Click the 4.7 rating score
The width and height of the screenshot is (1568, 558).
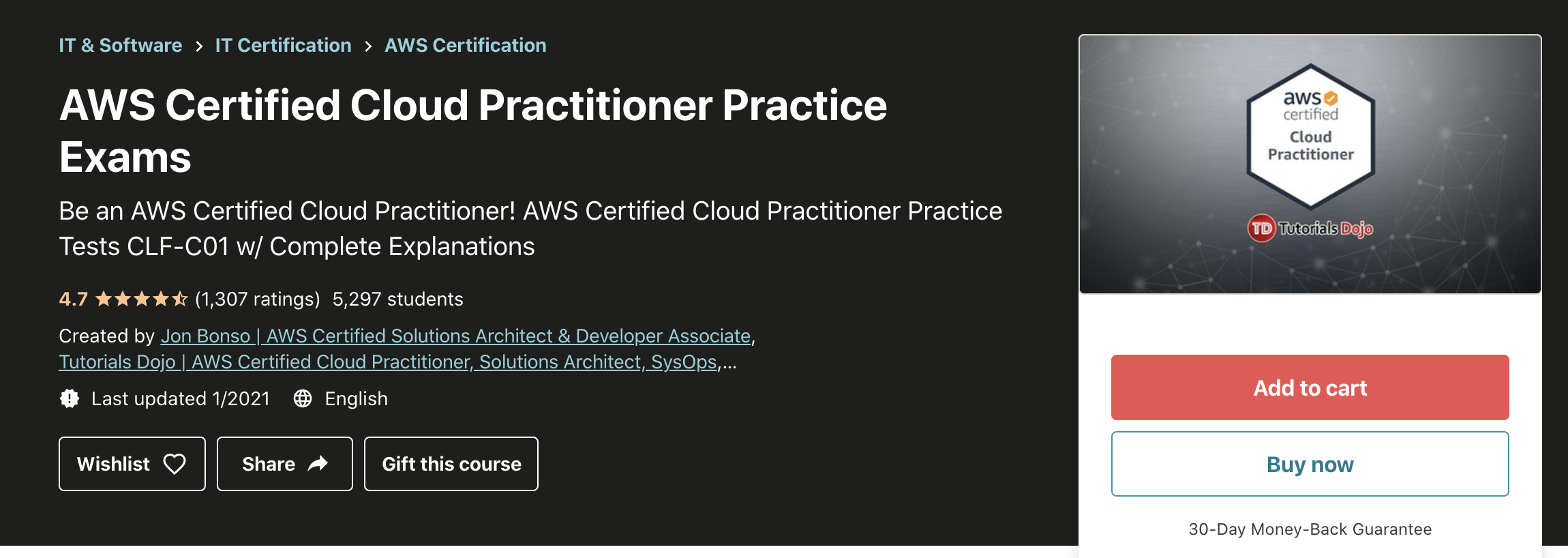73,299
